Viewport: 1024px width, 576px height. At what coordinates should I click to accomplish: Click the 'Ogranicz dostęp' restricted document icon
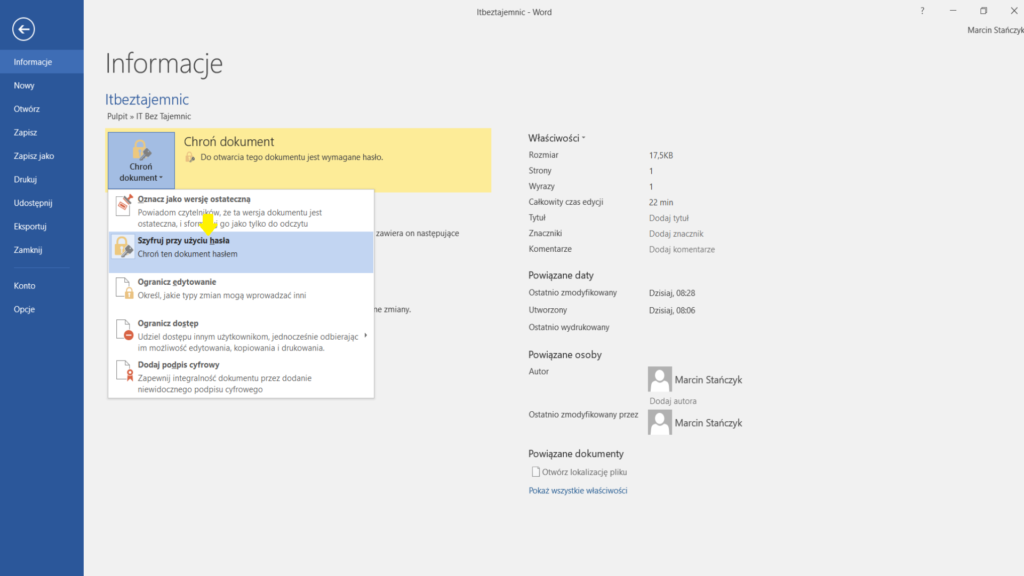(x=124, y=331)
